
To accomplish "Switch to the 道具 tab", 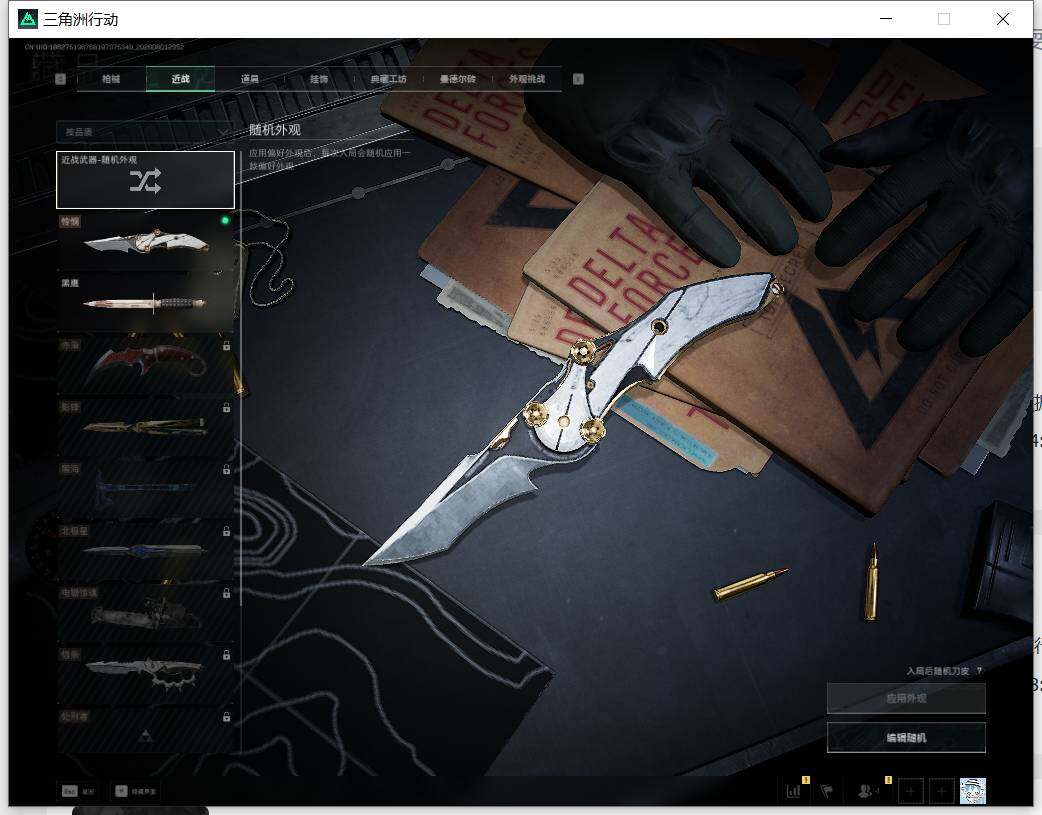I will pyautogui.click(x=250, y=79).
